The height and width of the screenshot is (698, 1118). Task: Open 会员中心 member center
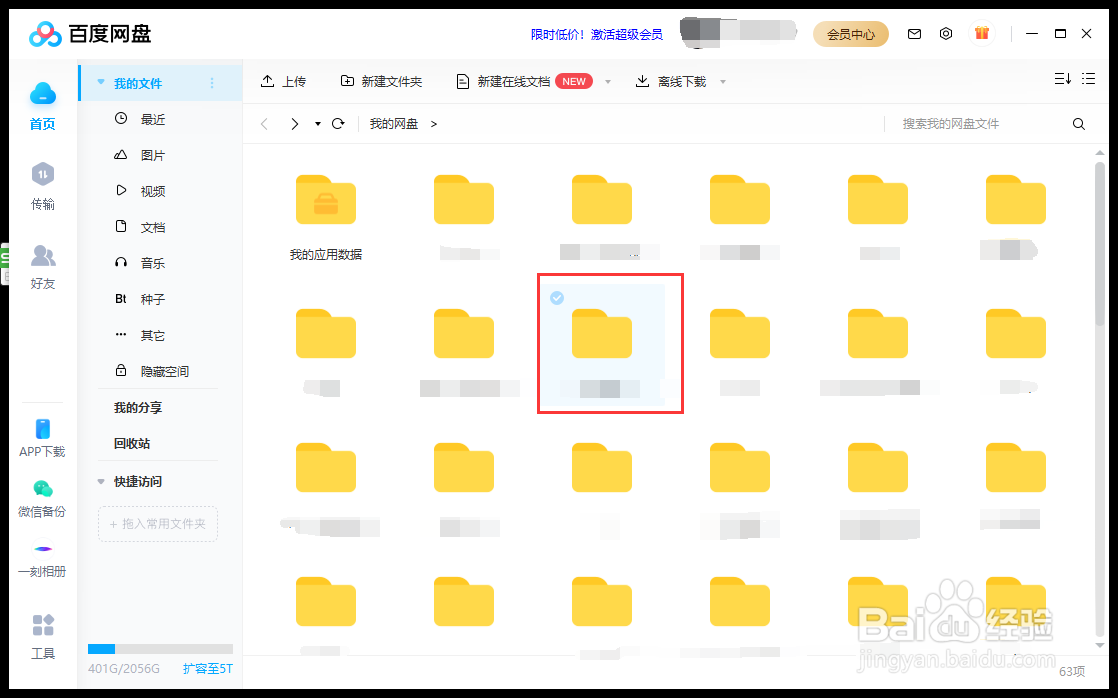[851, 34]
